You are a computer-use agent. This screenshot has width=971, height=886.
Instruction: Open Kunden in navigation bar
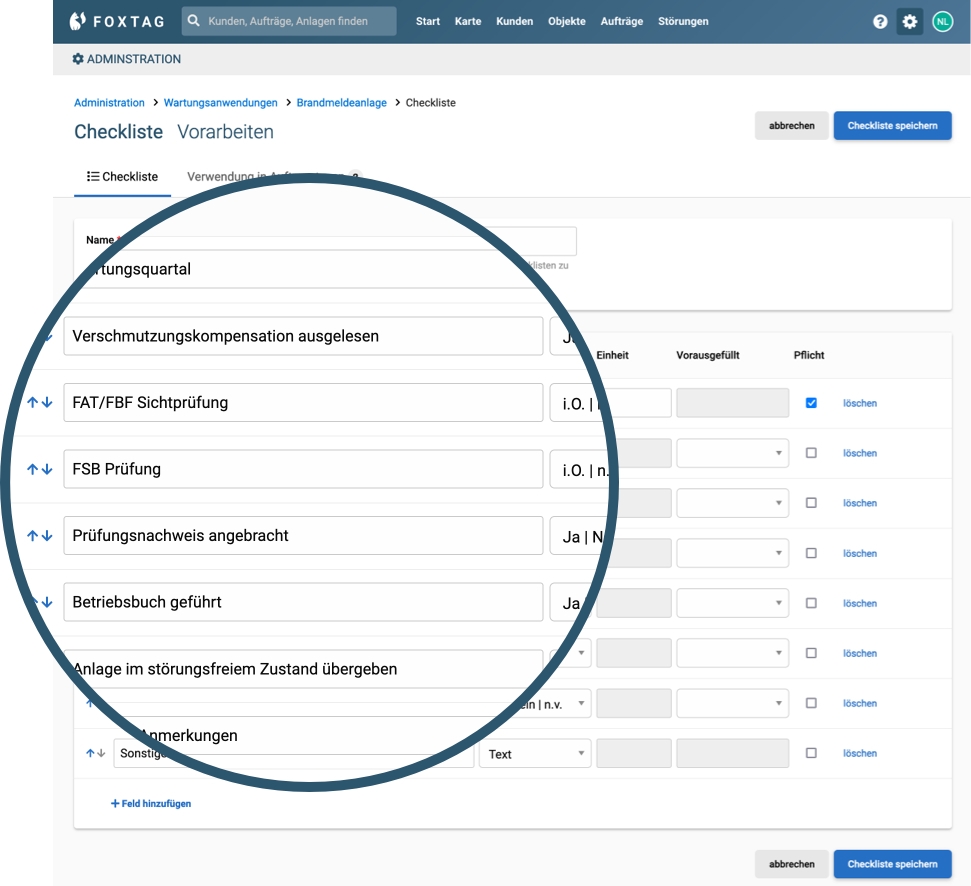tap(515, 21)
